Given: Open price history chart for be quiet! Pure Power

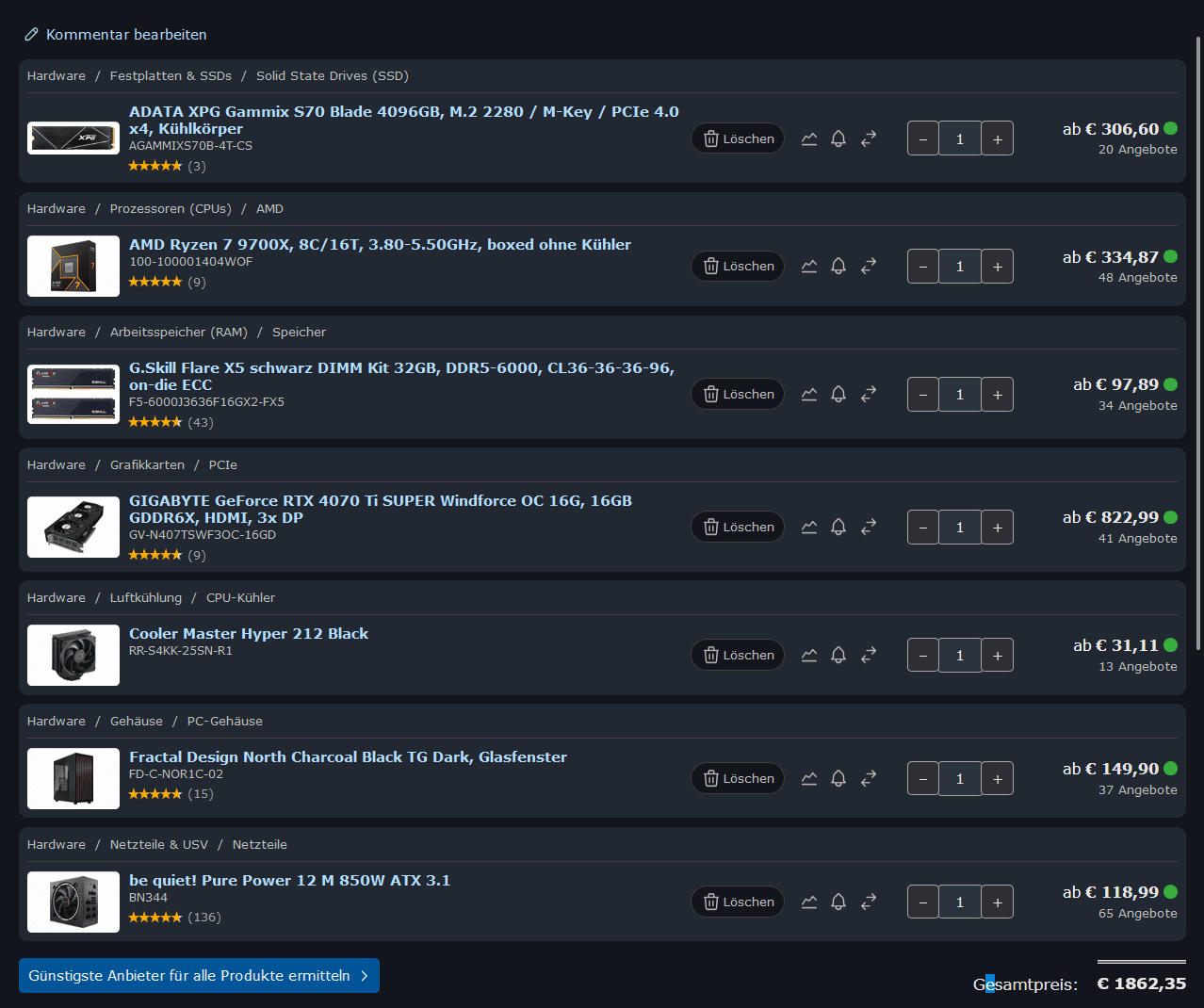Looking at the screenshot, I should pos(809,902).
